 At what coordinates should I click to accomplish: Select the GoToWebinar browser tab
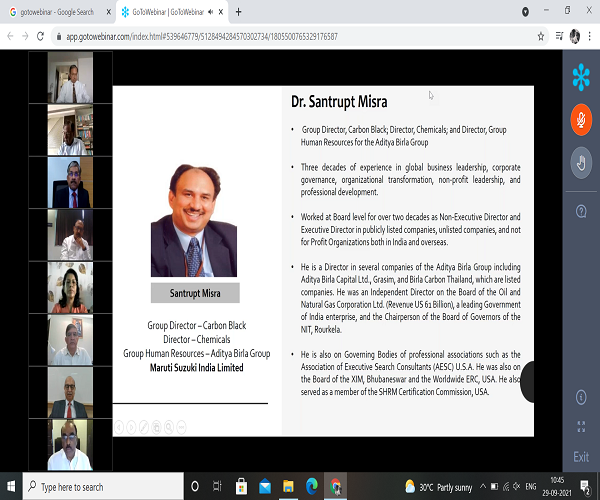click(168, 12)
